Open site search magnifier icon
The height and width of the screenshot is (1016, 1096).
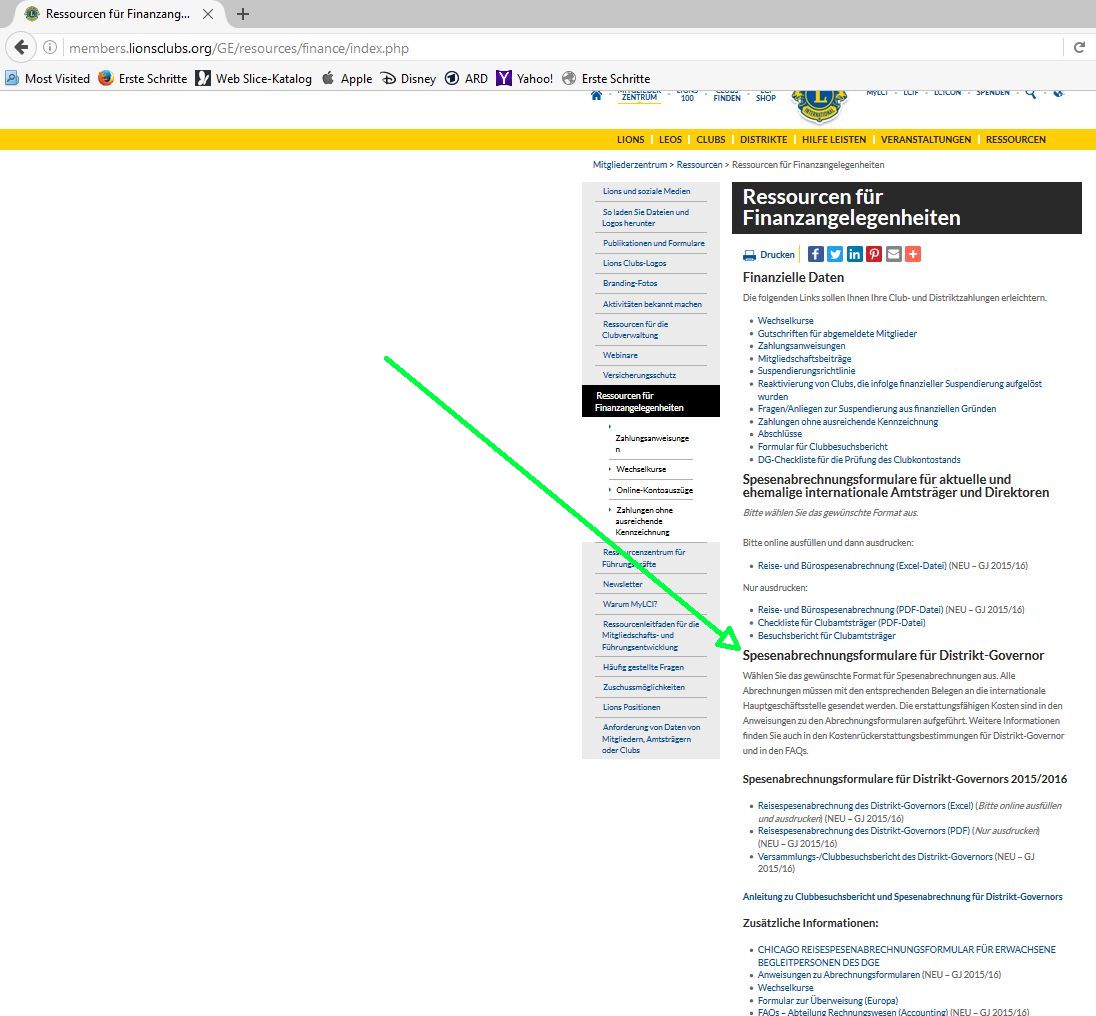tap(1031, 93)
